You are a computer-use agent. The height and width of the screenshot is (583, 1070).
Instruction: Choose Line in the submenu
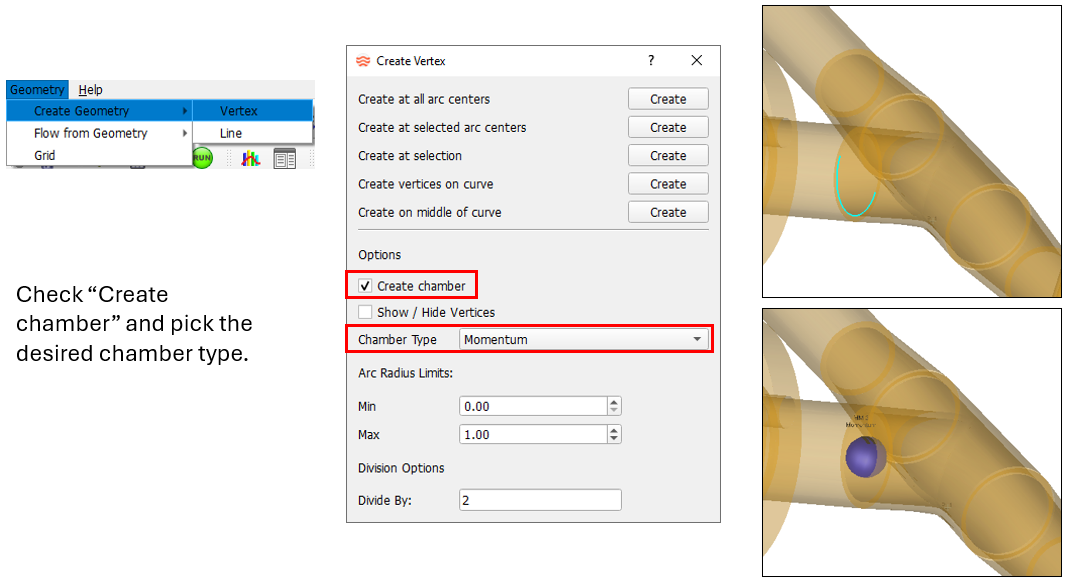[x=252, y=133]
